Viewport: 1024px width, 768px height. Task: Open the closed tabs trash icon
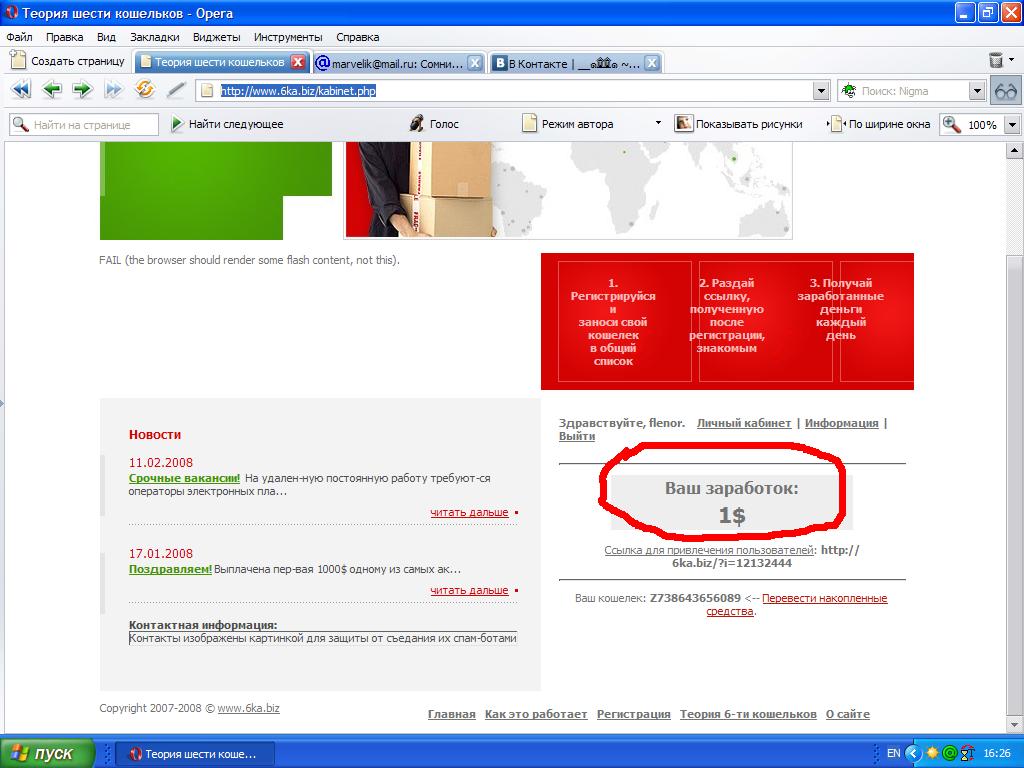click(996, 61)
